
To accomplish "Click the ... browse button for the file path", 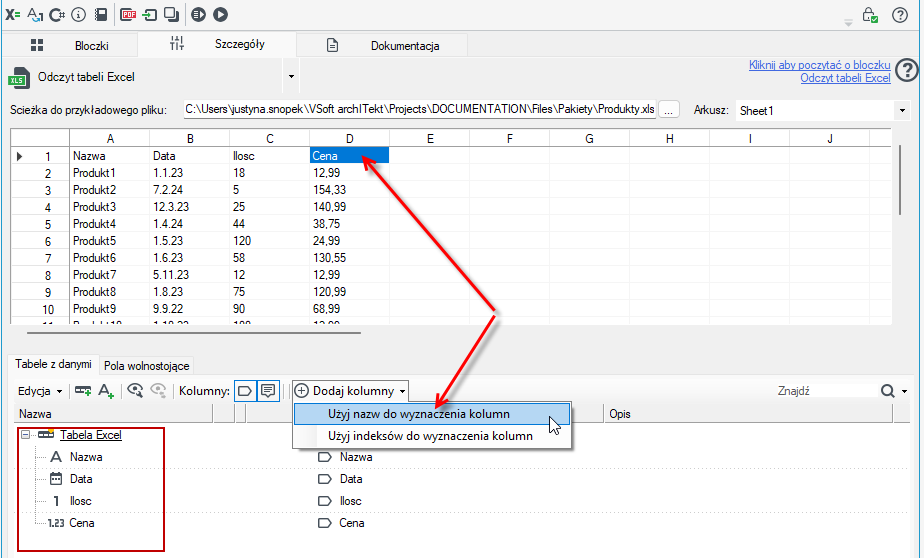I will pos(669,110).
